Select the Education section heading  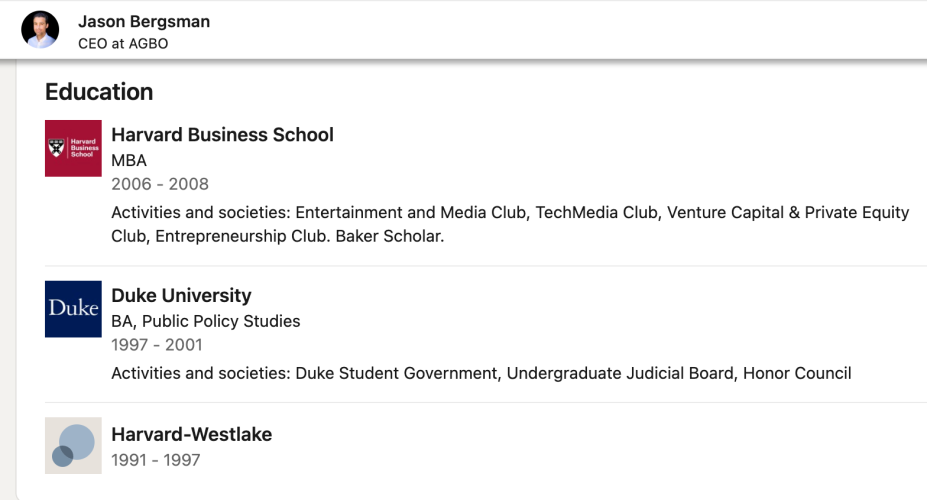99,92
